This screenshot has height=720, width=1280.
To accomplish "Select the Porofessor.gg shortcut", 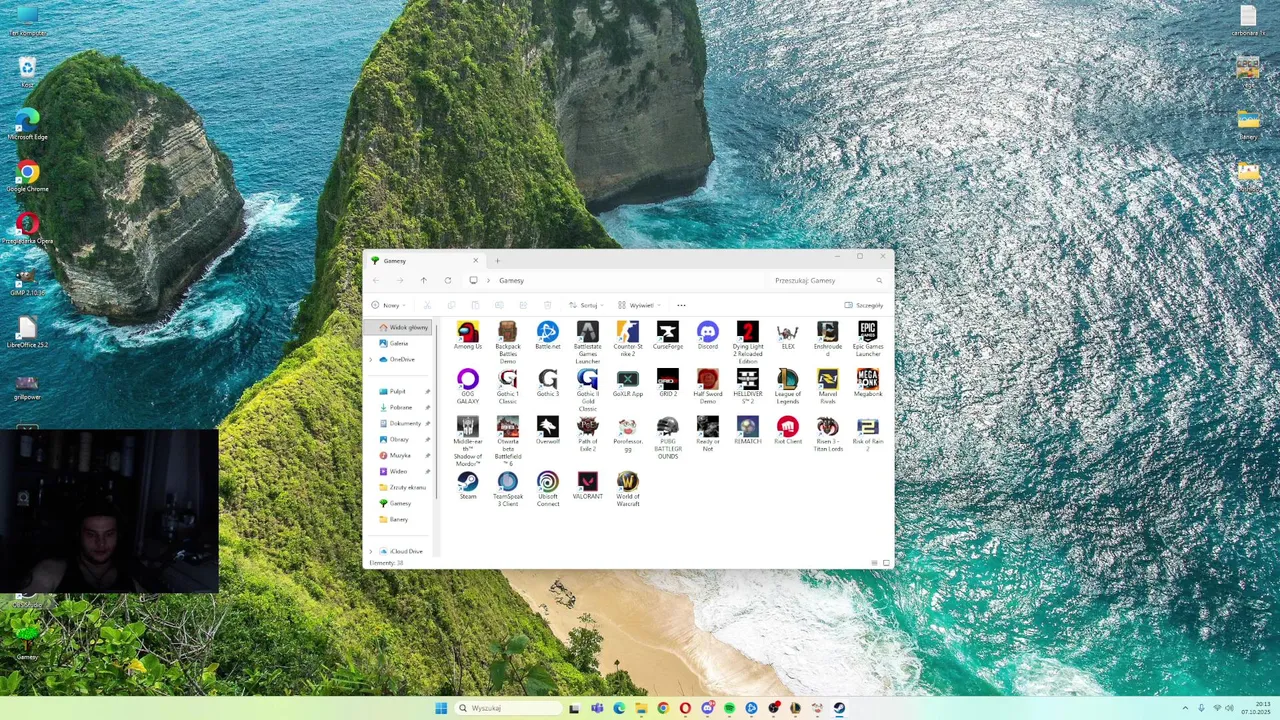I will 628,434.
